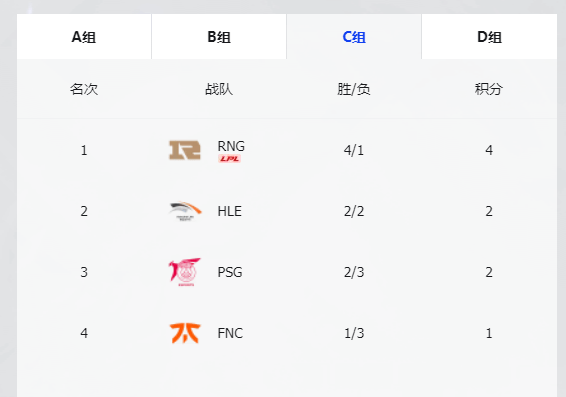Viewport: 566px width, 397px height.
Task: Click the RNG team logo
Action: tap(185, 150)
